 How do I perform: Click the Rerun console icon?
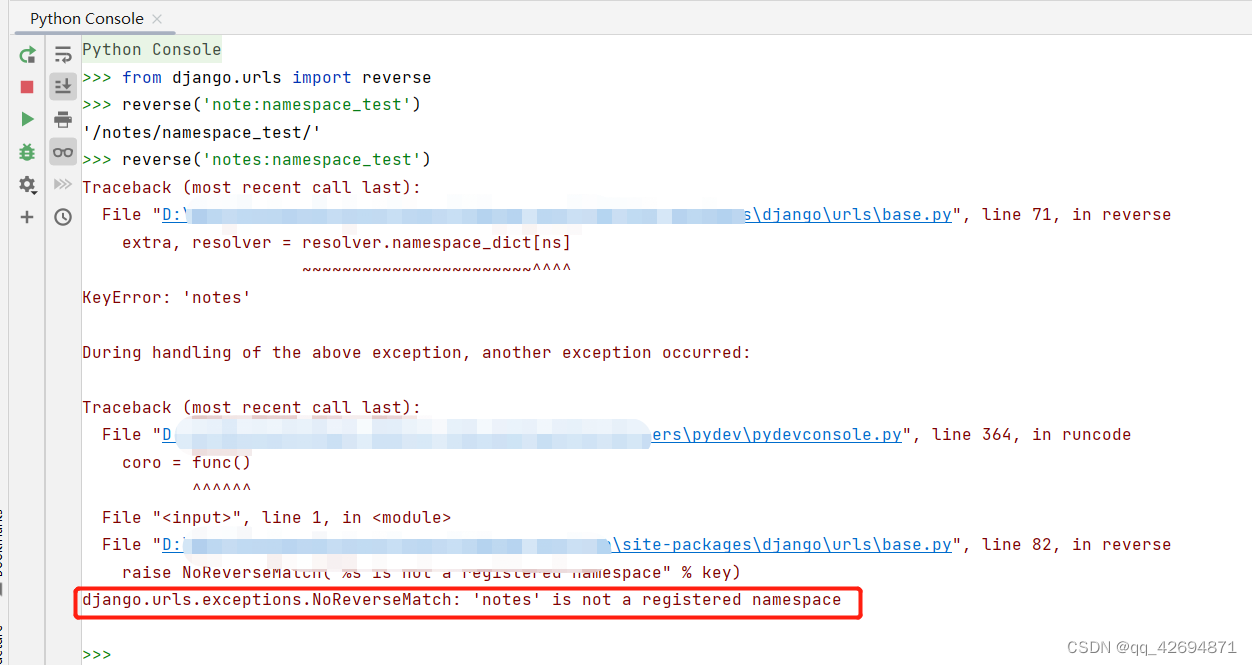[x=27, y=54]
